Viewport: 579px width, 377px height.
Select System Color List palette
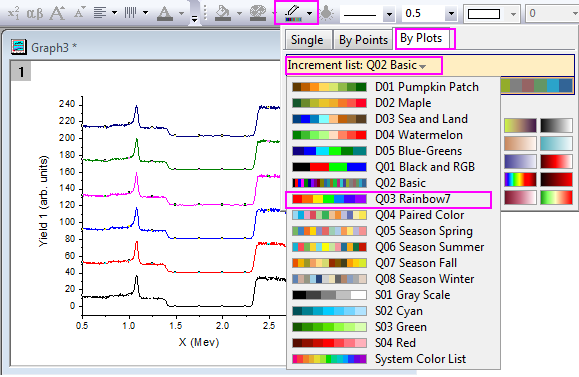coord(393,359)
